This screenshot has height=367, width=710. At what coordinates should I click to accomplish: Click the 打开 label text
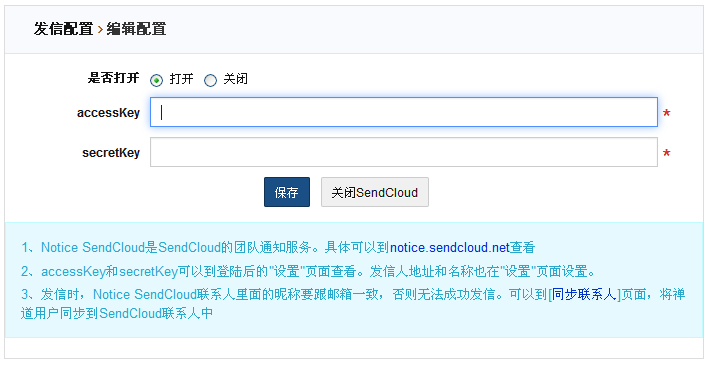[x=182, y=79]
